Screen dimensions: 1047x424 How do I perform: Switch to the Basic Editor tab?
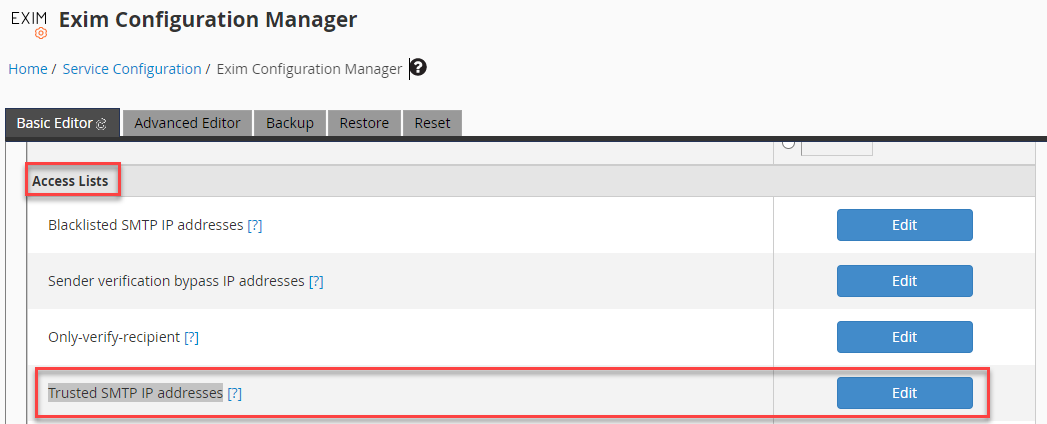click(55, 123)
